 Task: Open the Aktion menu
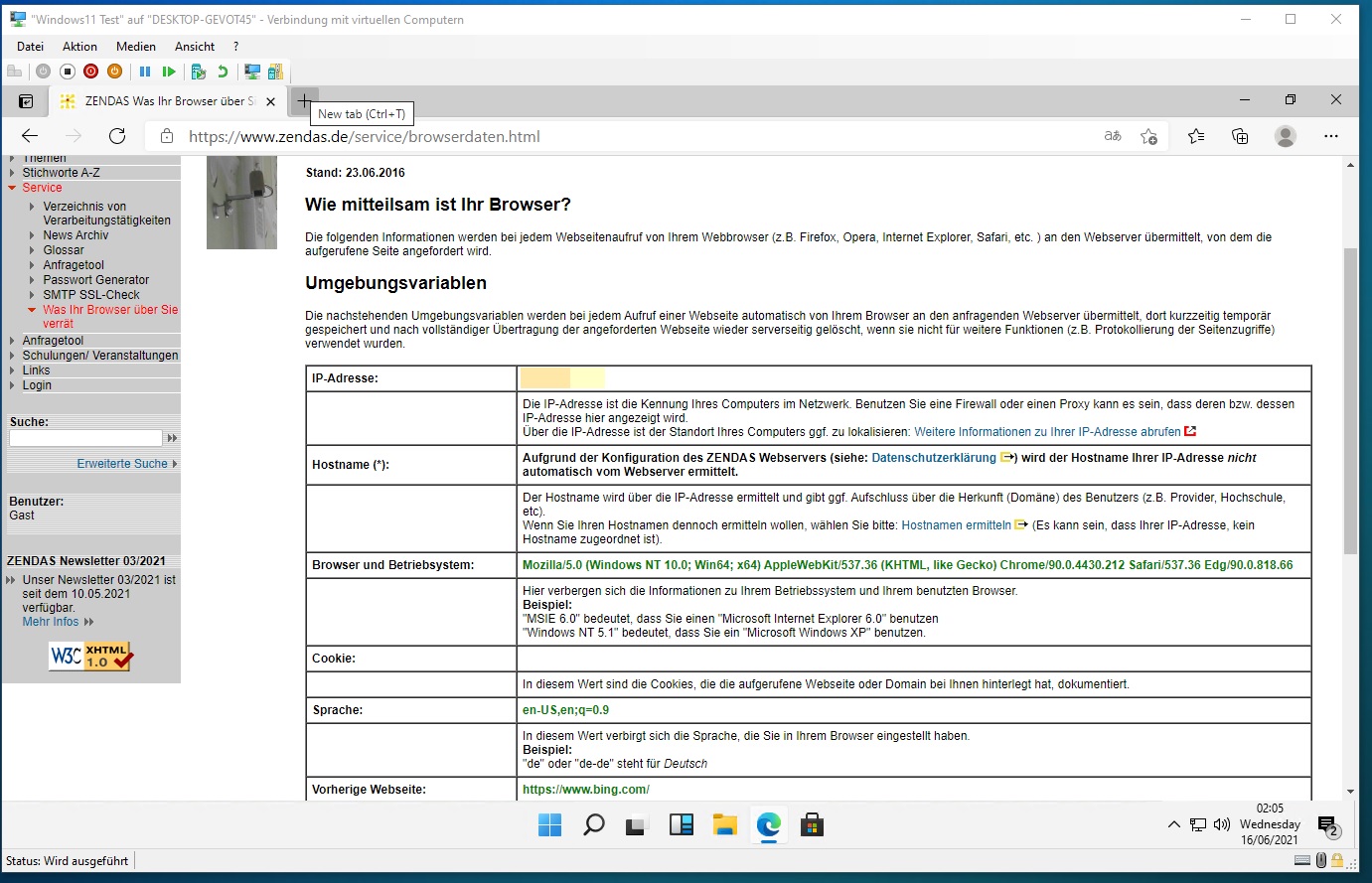click(x=79, y=47)
